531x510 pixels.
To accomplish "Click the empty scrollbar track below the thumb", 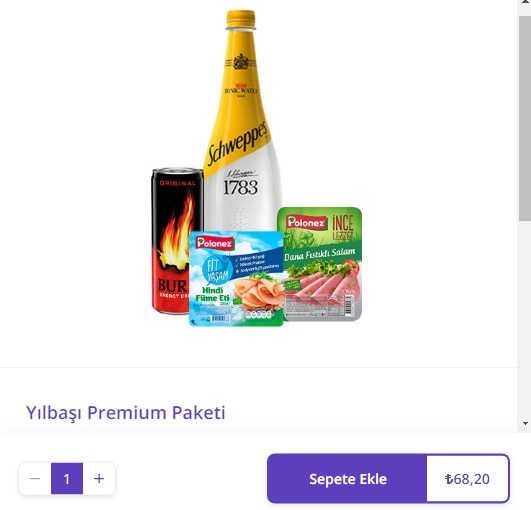I will click(x=525, y=318).
